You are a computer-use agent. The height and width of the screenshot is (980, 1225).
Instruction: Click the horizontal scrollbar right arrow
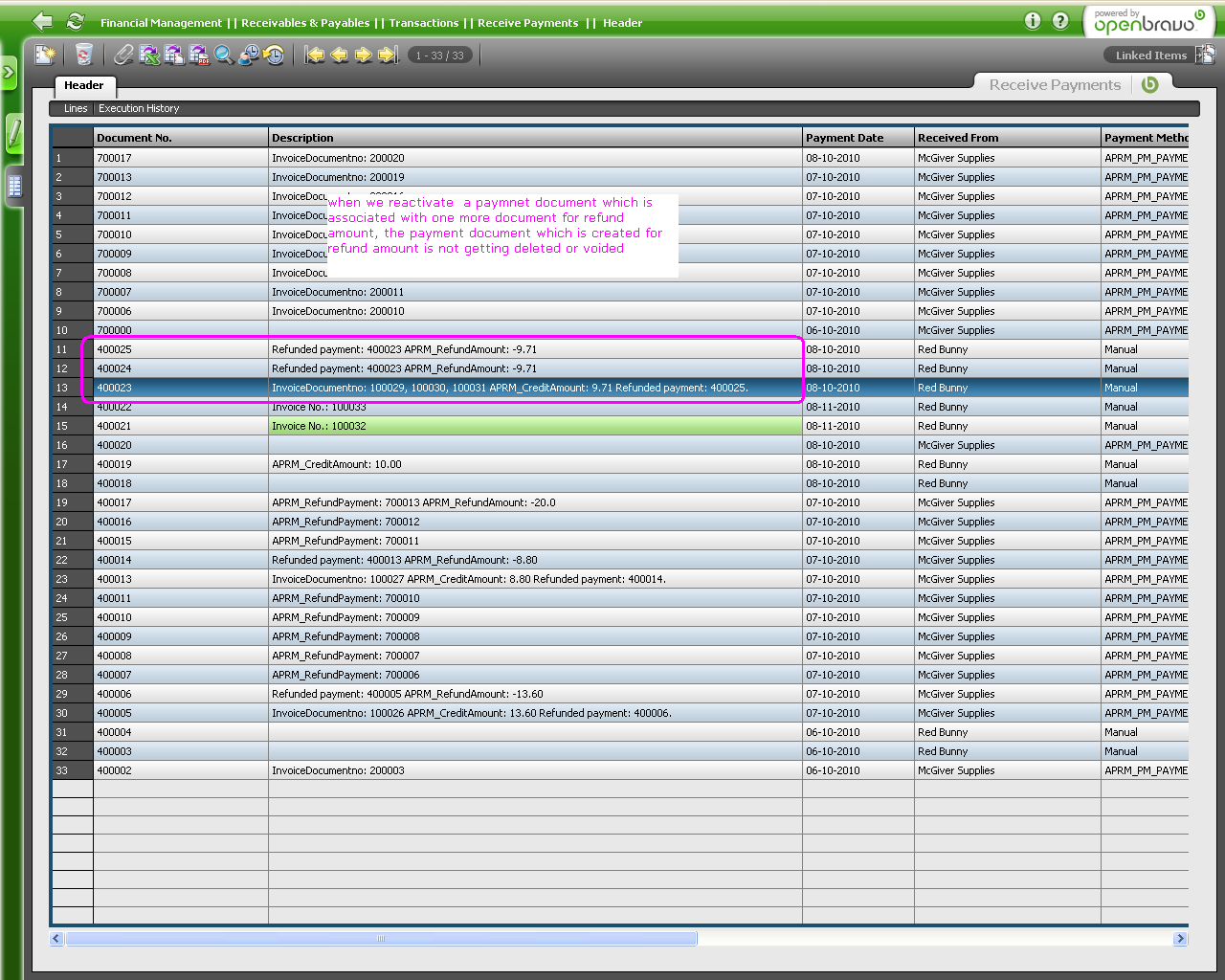click(1180, 939)
